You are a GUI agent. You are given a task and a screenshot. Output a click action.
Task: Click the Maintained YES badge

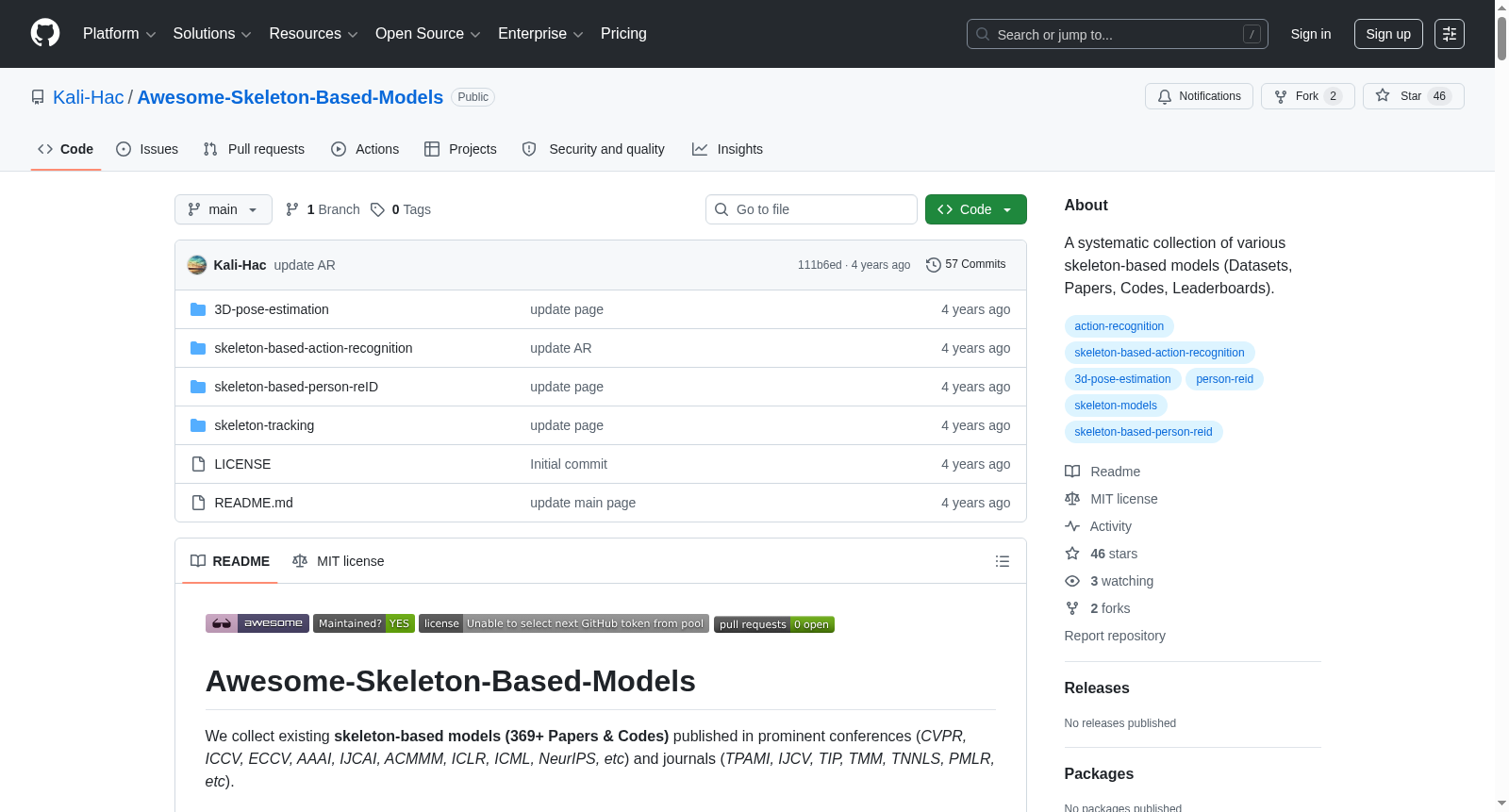[x=364, y=623]
